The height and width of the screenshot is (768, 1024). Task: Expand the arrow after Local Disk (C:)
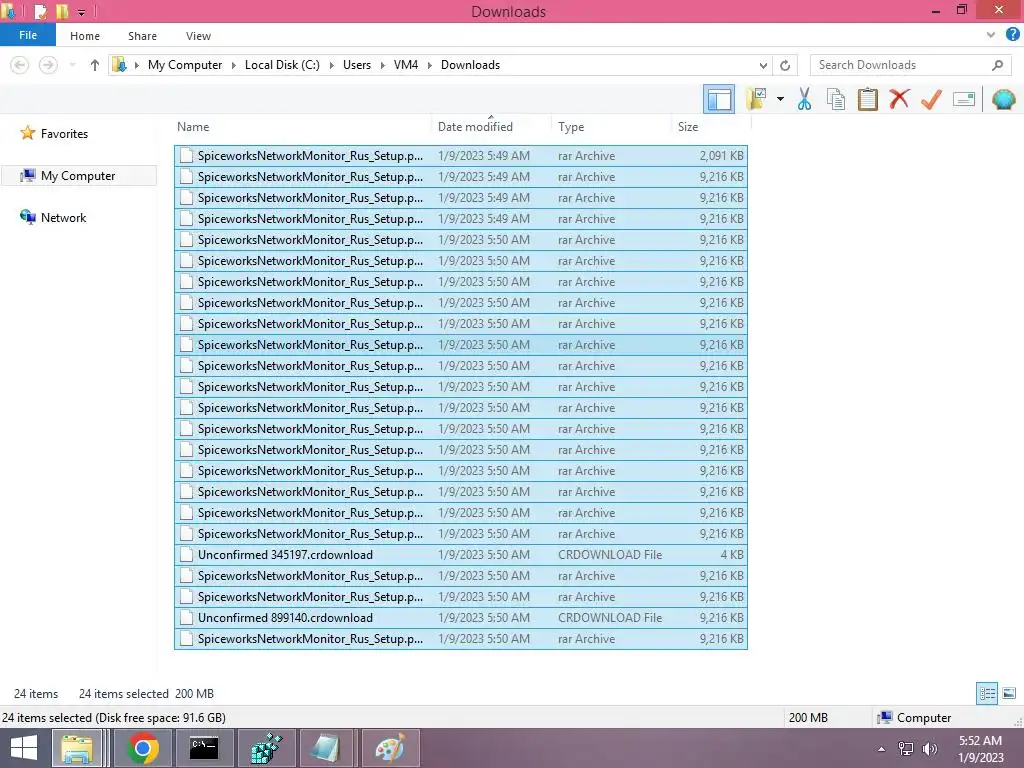point(331,65)
